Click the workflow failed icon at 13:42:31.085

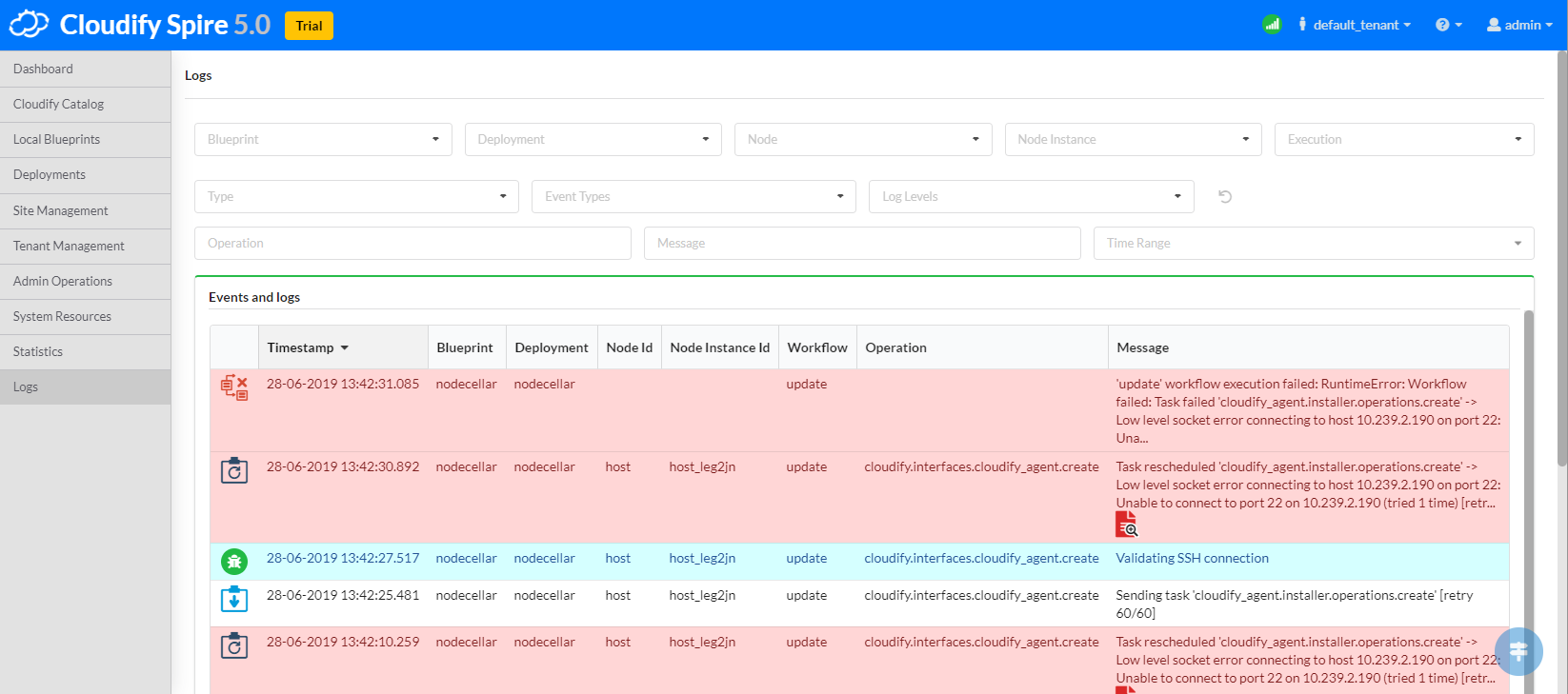[x=234, y=387]
